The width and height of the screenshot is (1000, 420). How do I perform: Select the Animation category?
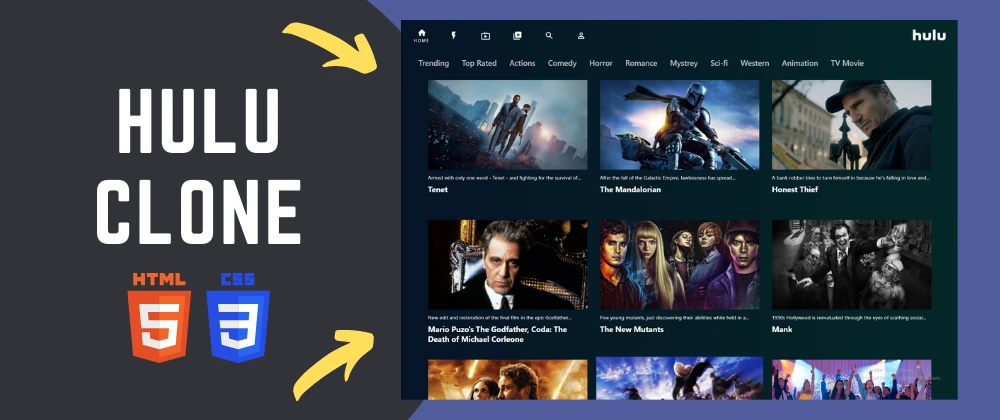coord(800,63)
